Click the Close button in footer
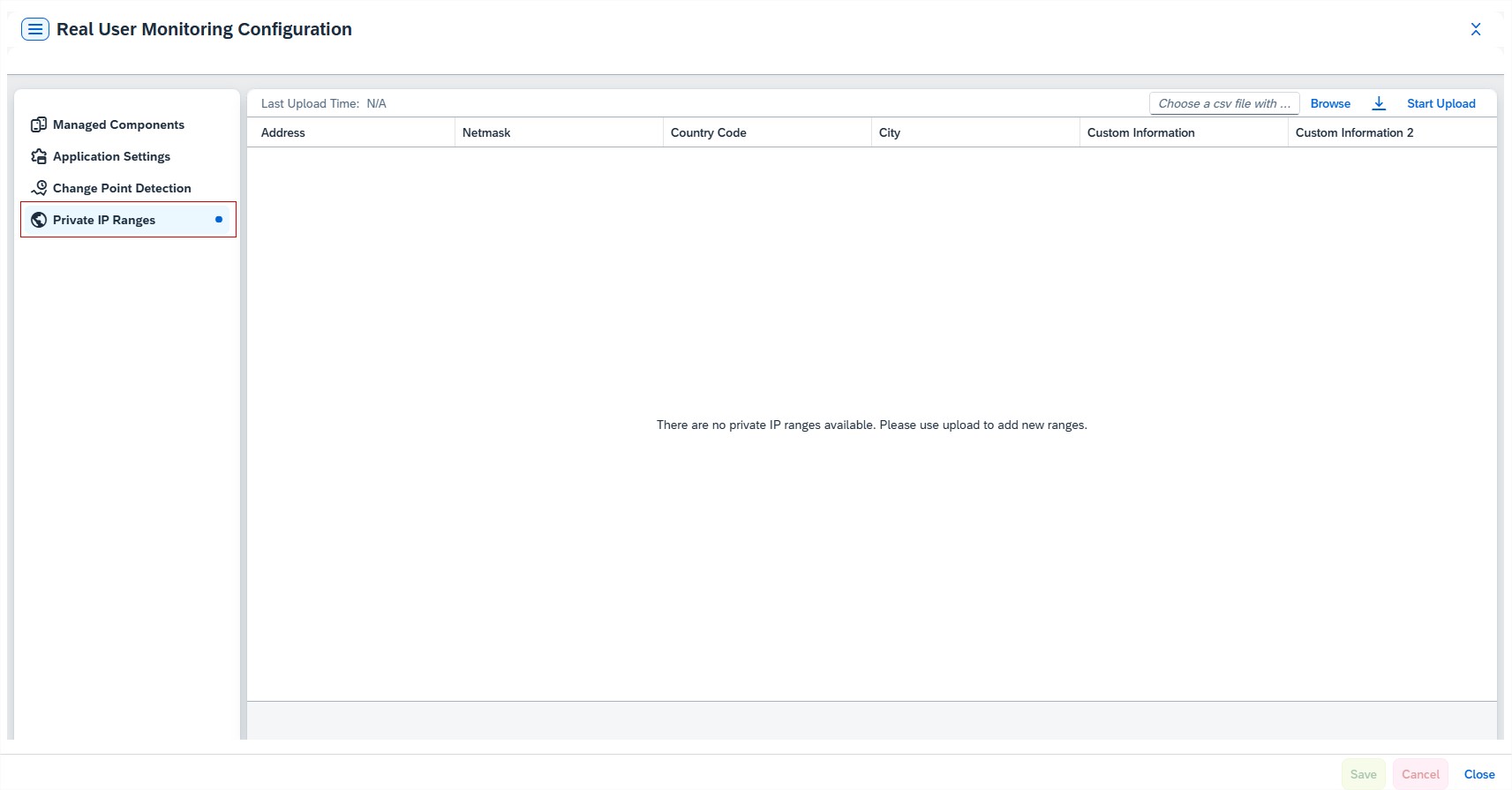The image size is (1512, 790). click(1478, 774)
